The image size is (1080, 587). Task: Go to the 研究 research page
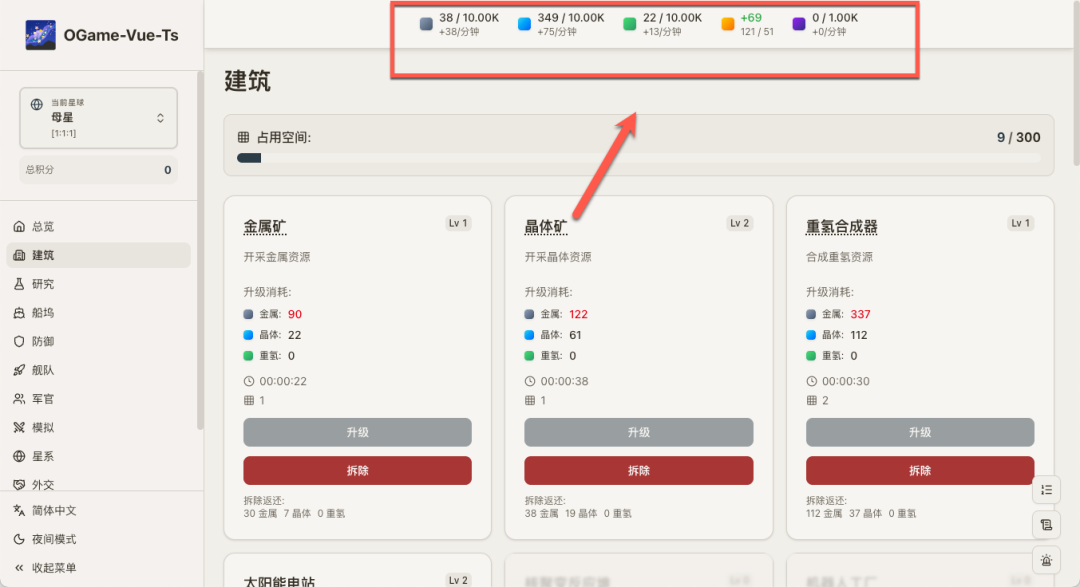click(98, 284)
